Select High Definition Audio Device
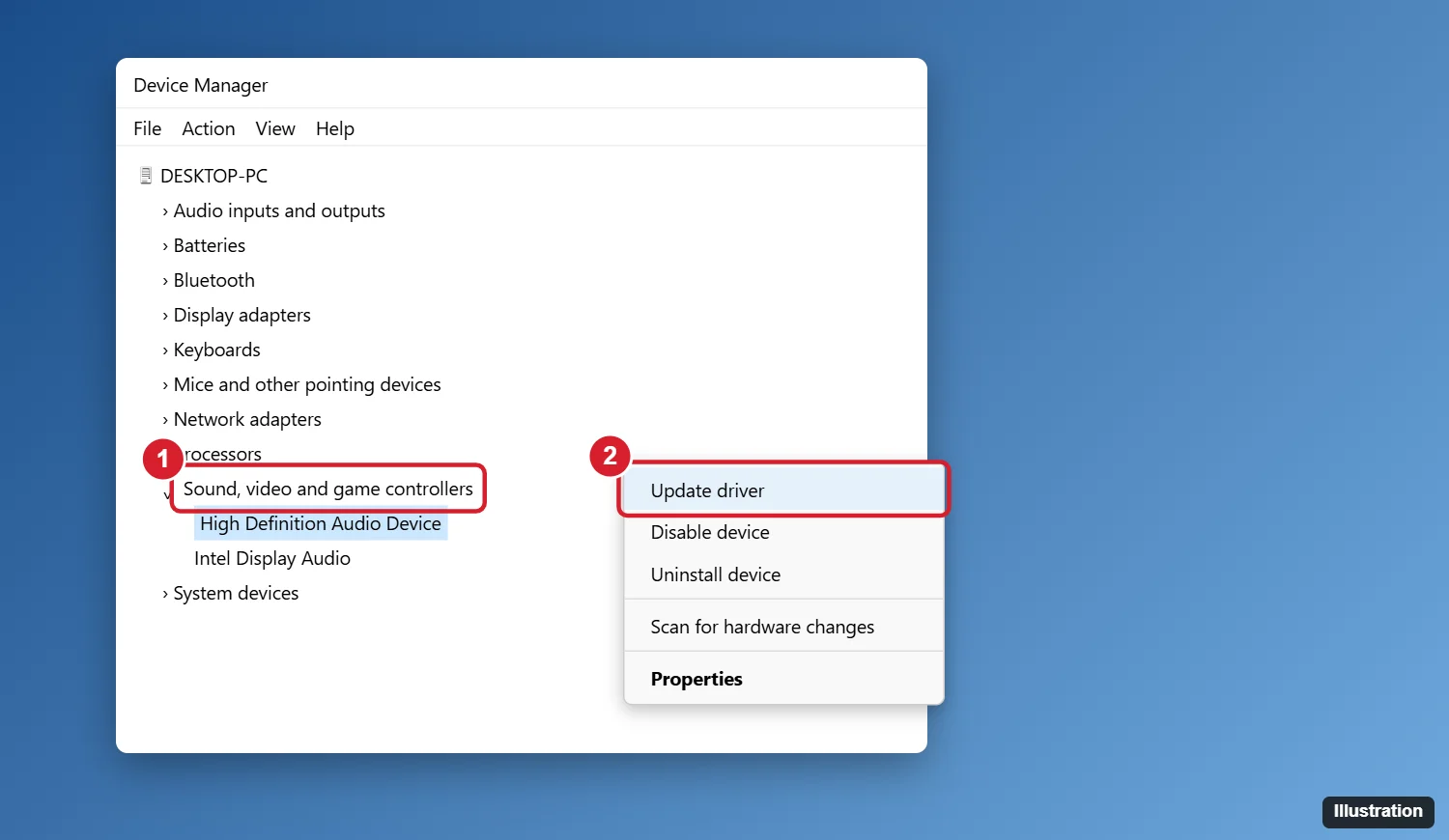 point(321,523)
